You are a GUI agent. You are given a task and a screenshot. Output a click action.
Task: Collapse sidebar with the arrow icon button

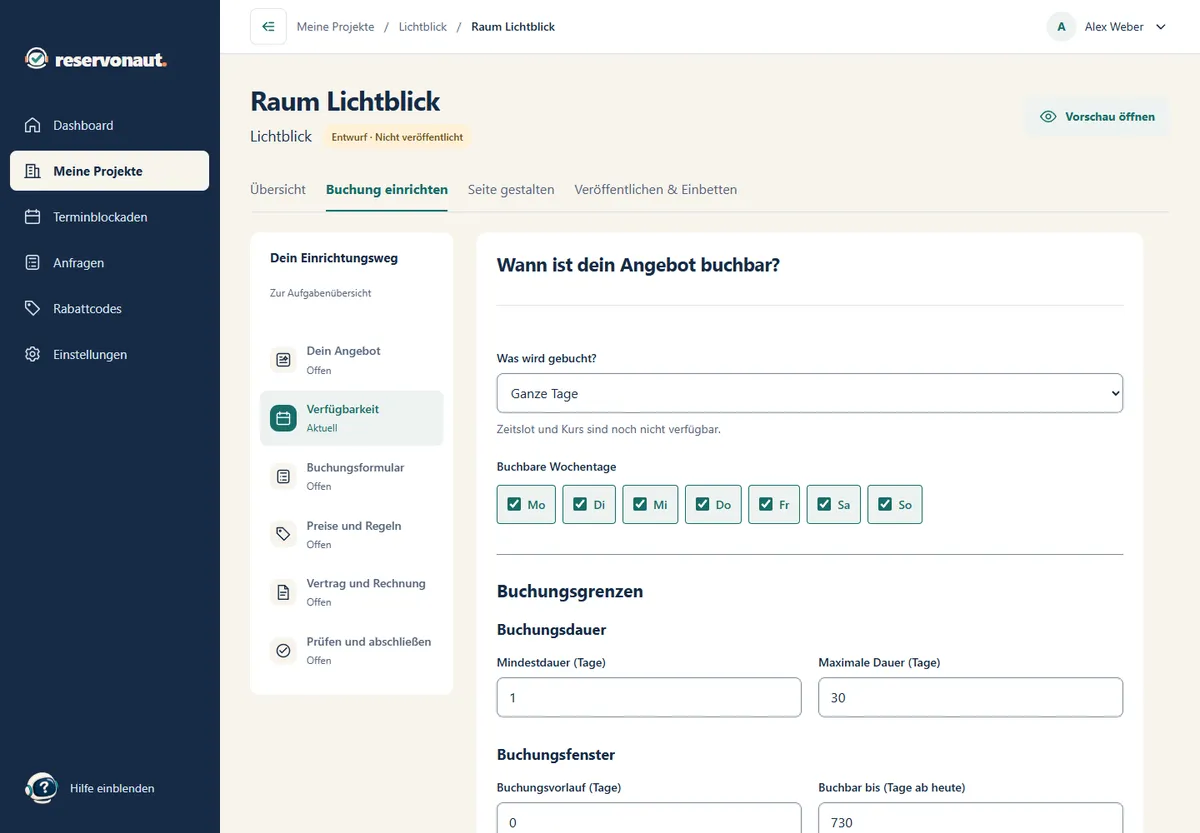pyautogui.click(x=268, y=27)
